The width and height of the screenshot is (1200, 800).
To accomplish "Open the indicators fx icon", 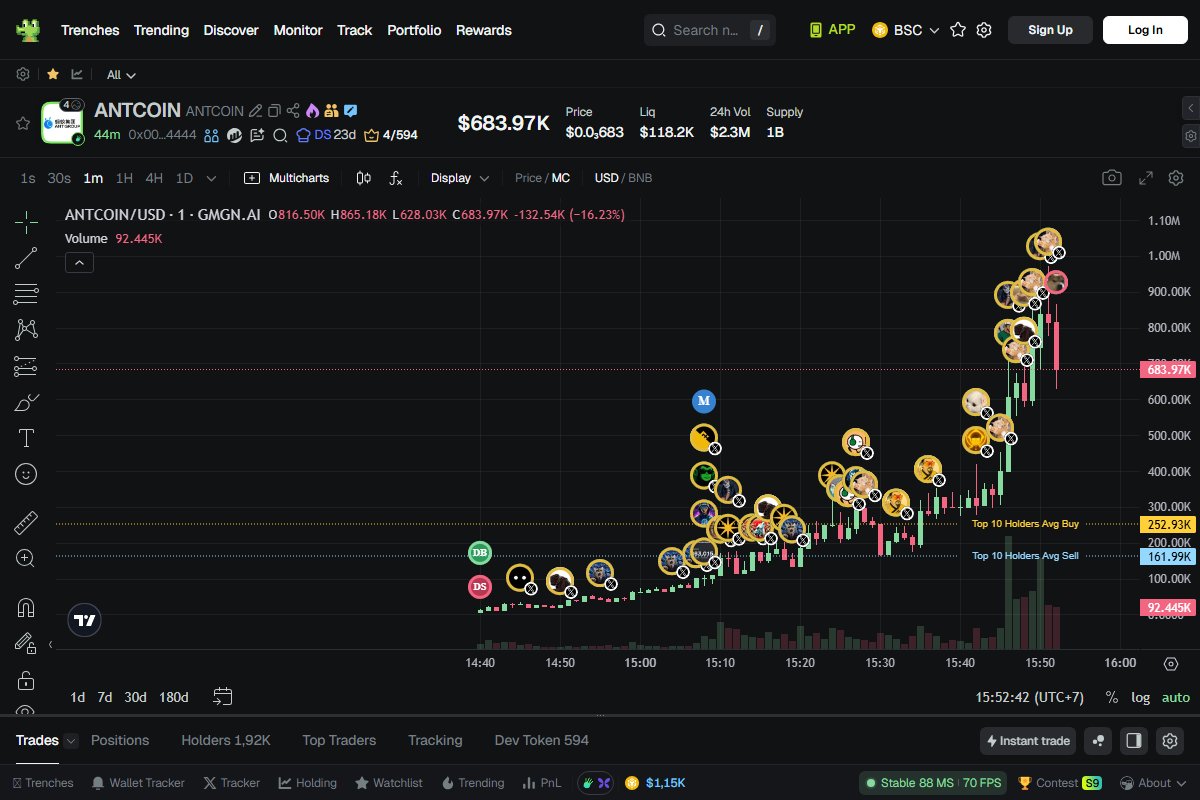I will coord(396,178).
